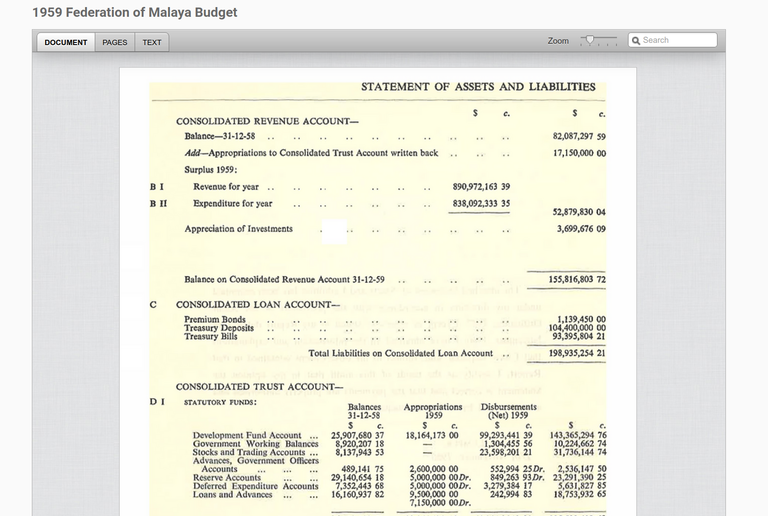768x516 pixels.
Task: Click the magnifier icon in the search box
Action: coord(636,41)
